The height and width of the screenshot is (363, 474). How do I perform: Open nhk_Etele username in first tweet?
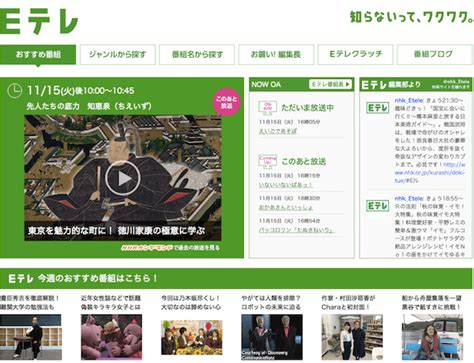(409, 100)
